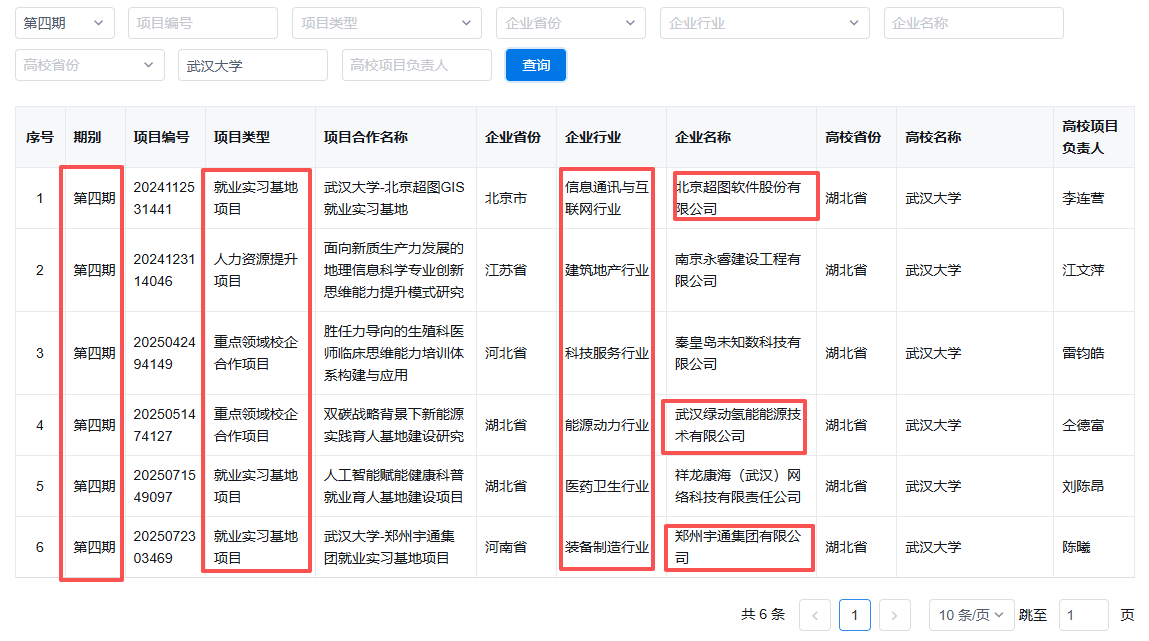
Task: Expand the 企业省份 dropdown
Action: tap(571, 23)
